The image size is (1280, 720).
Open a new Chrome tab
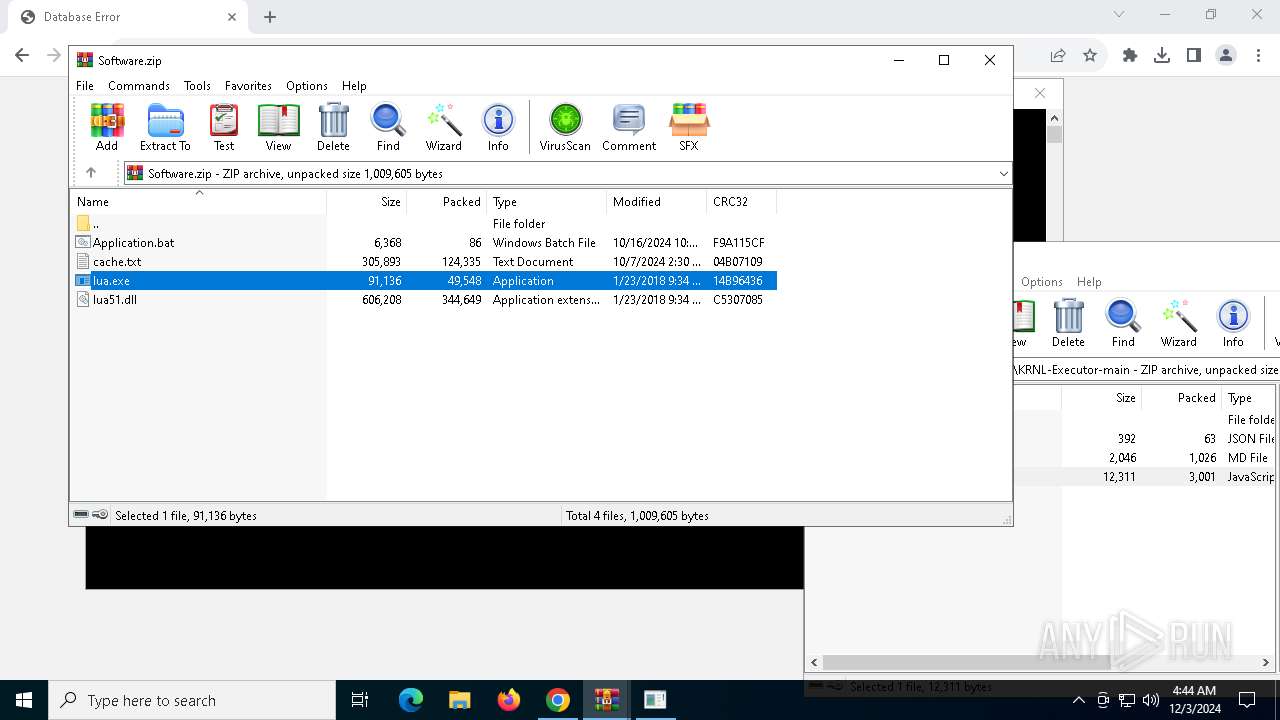pyautogui.click(x=270, y=17)
